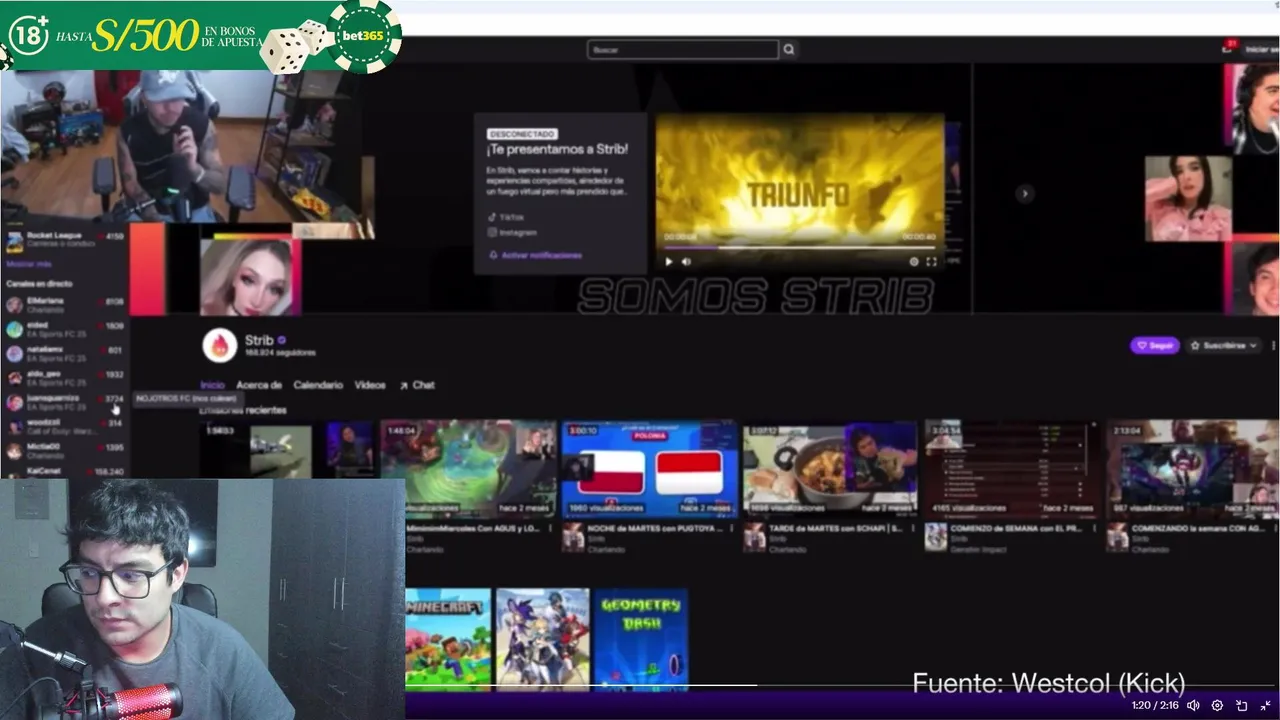
Task: Click outer player share/rotate icon
Action: [1241, 705]
